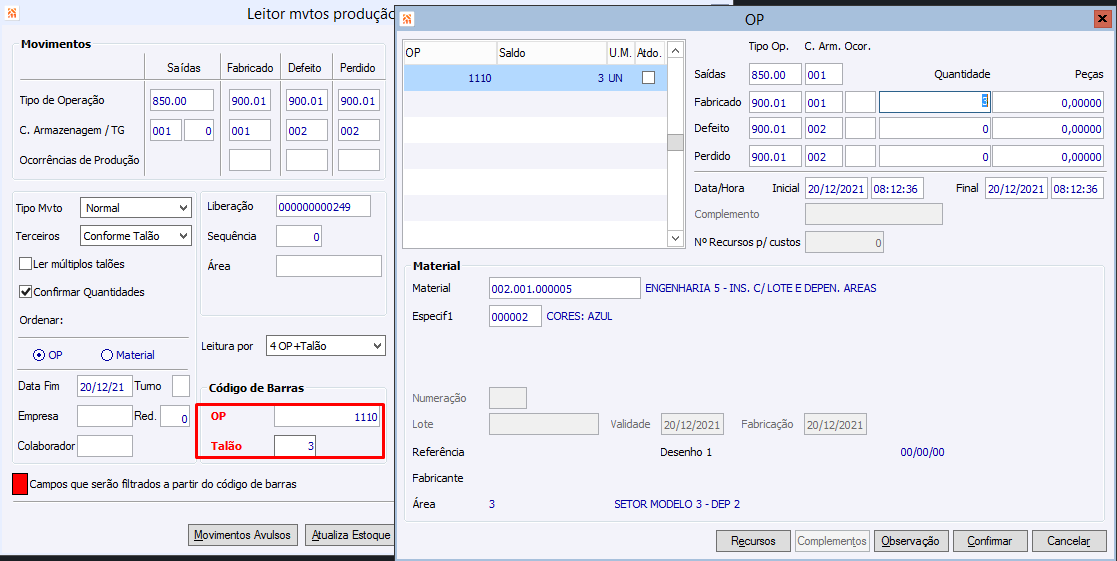Click the text SETOR MODELO 3 - DEP 2
The image size is (1117, 561).
click(677, 504)
